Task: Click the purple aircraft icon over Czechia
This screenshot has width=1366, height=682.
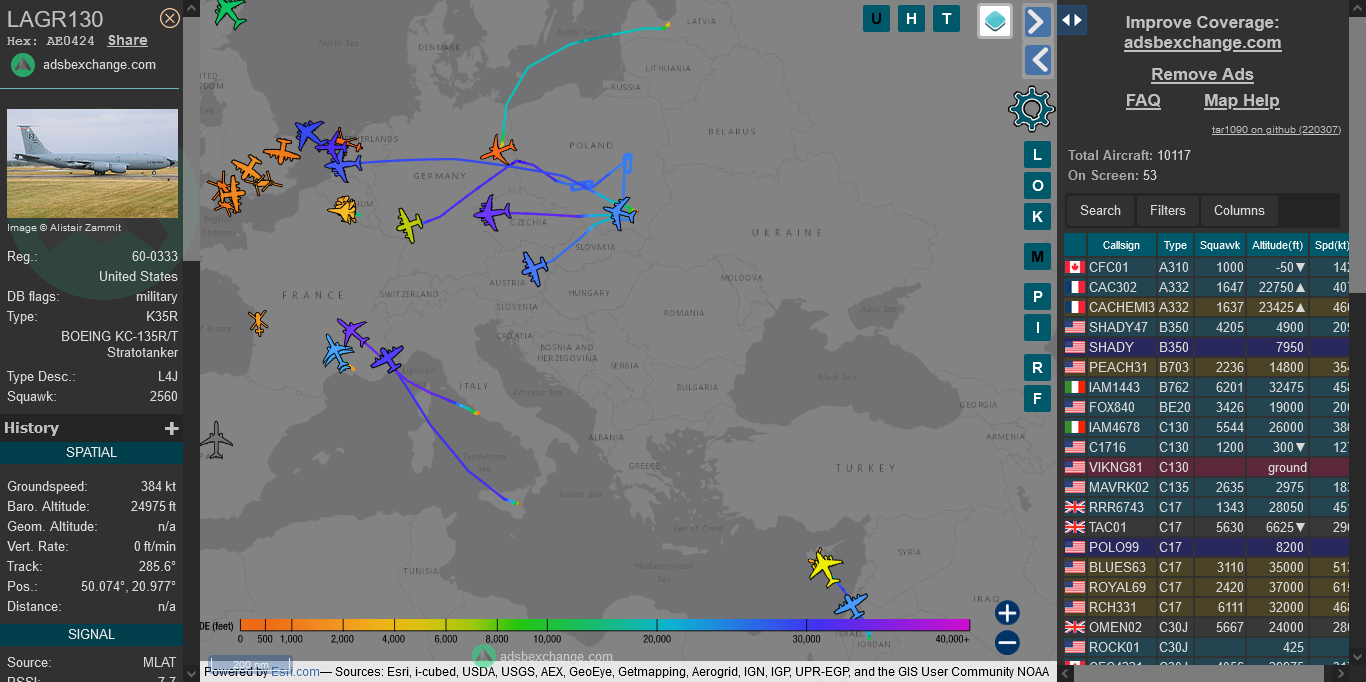Action: tap(492, 213)
